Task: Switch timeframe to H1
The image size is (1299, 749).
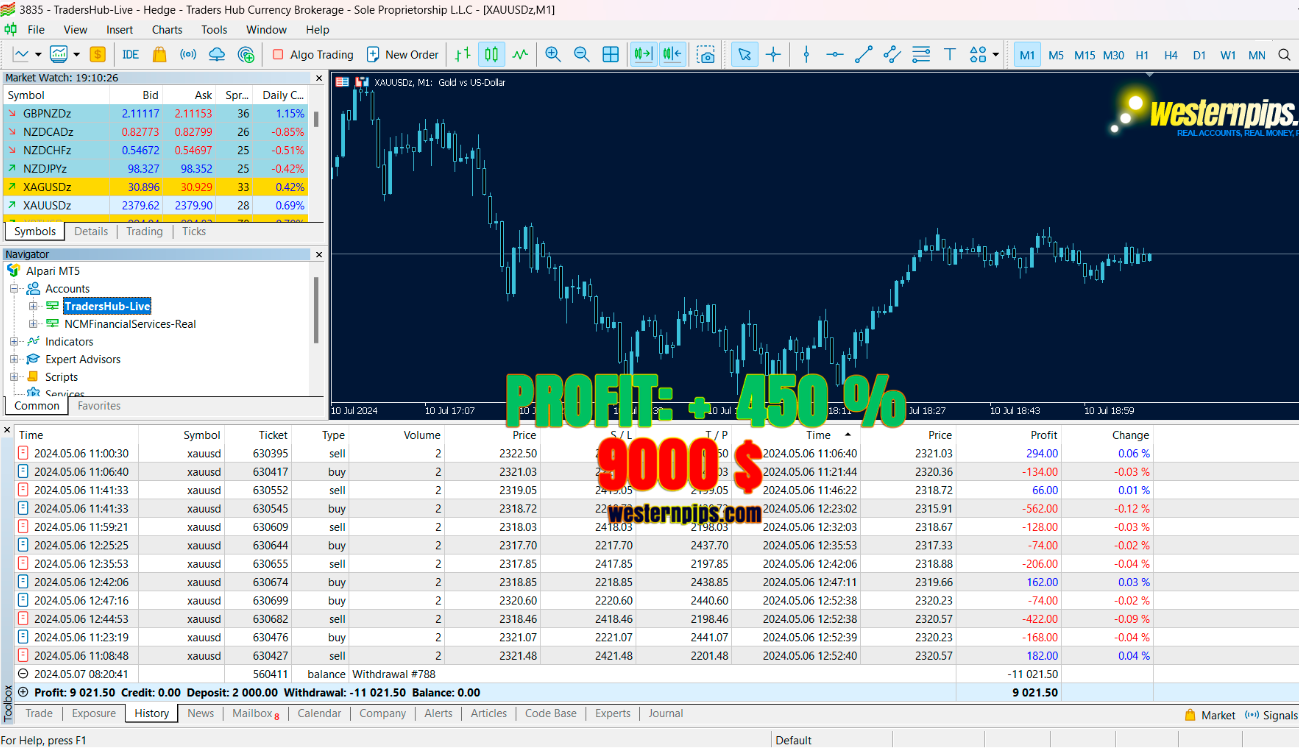Action: coord(1142,55)
